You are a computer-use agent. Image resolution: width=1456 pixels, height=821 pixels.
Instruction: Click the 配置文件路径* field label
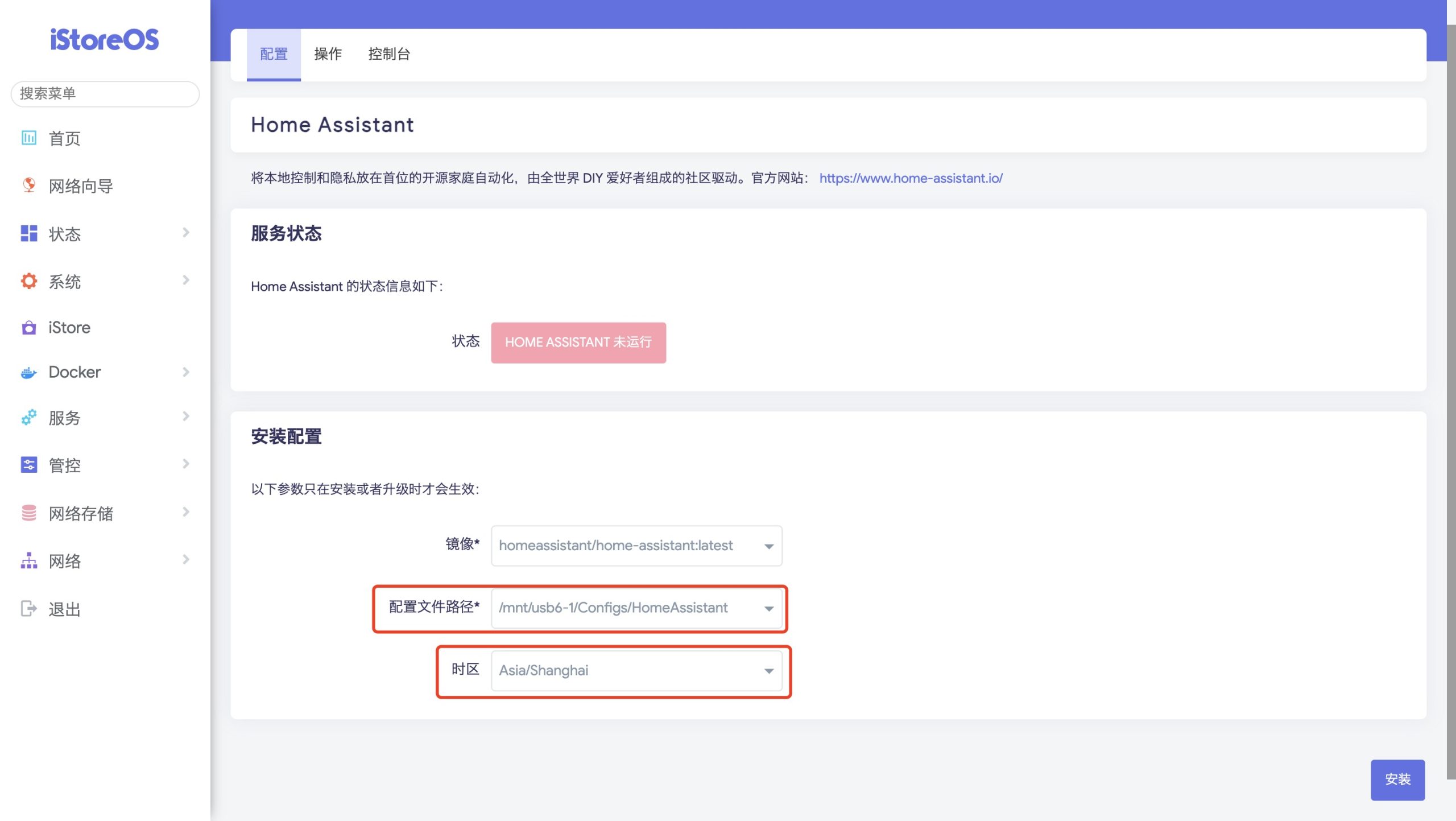434,607
